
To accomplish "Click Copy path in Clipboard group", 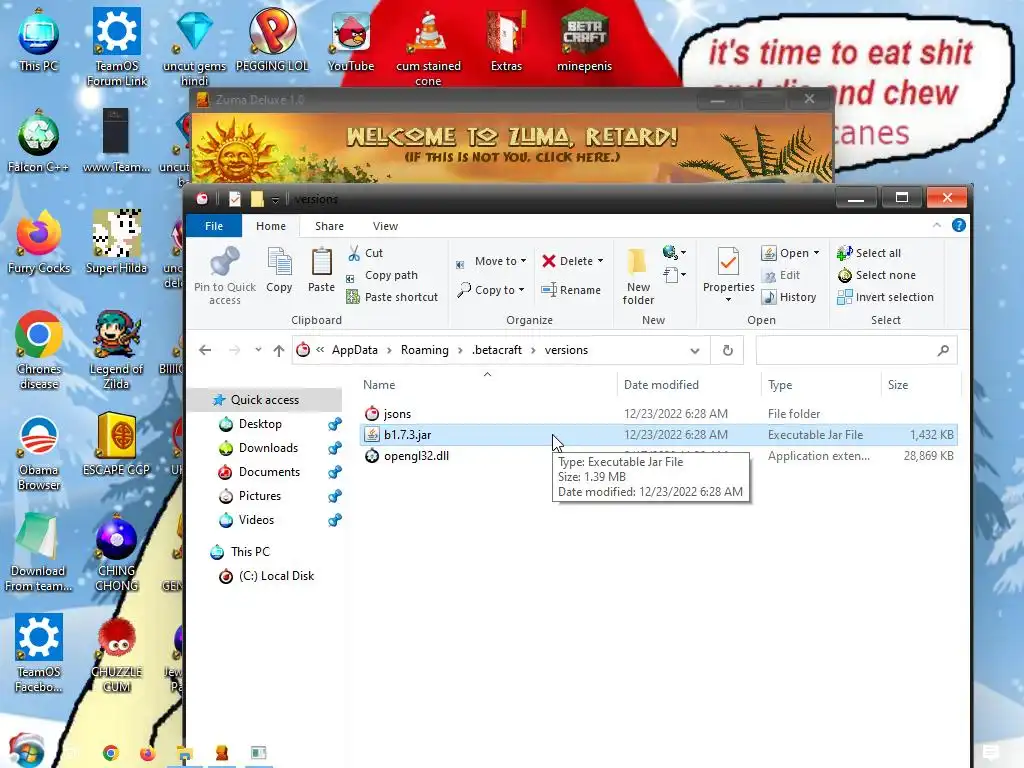I will 382,276.
